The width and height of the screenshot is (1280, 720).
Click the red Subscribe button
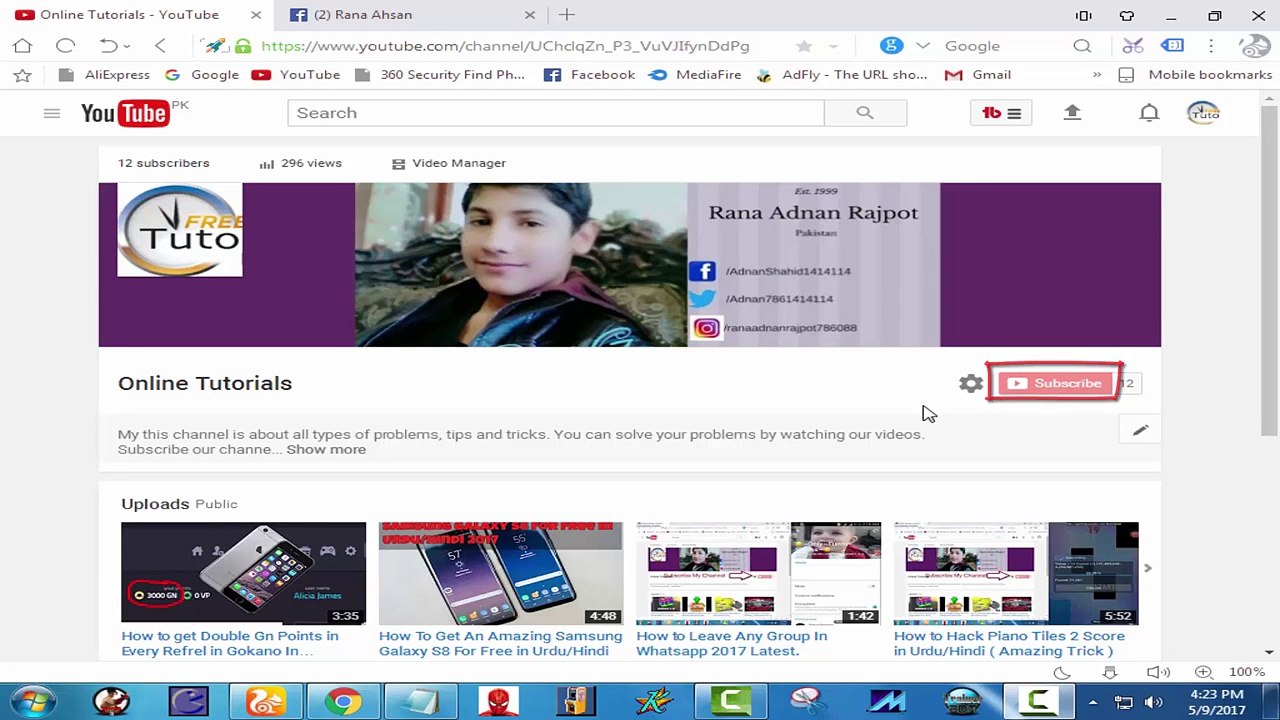(x=1055, y=383)
